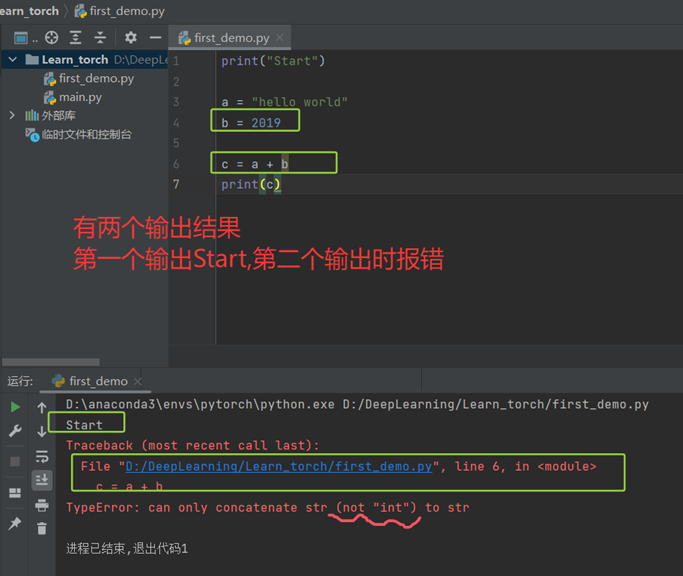The height and width of the screenshot is (576, 683).
Task: Click the down stack trace arrow
Action: pos(42,431)
